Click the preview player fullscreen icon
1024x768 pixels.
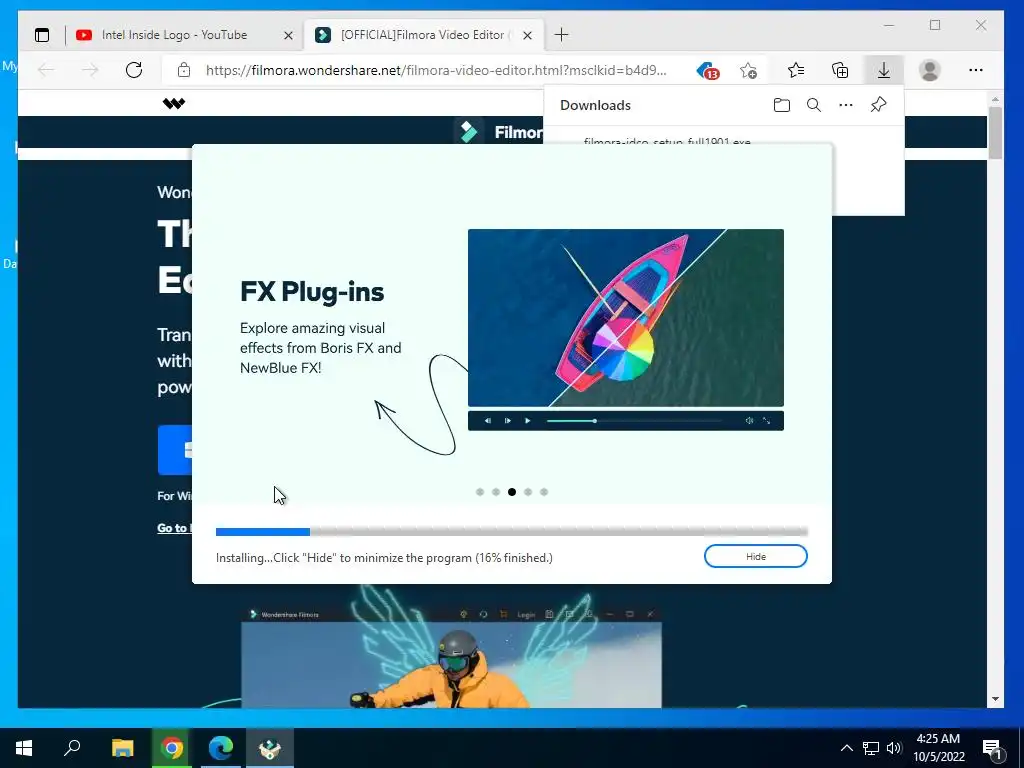pyautogui.click(x=767, y=421)
